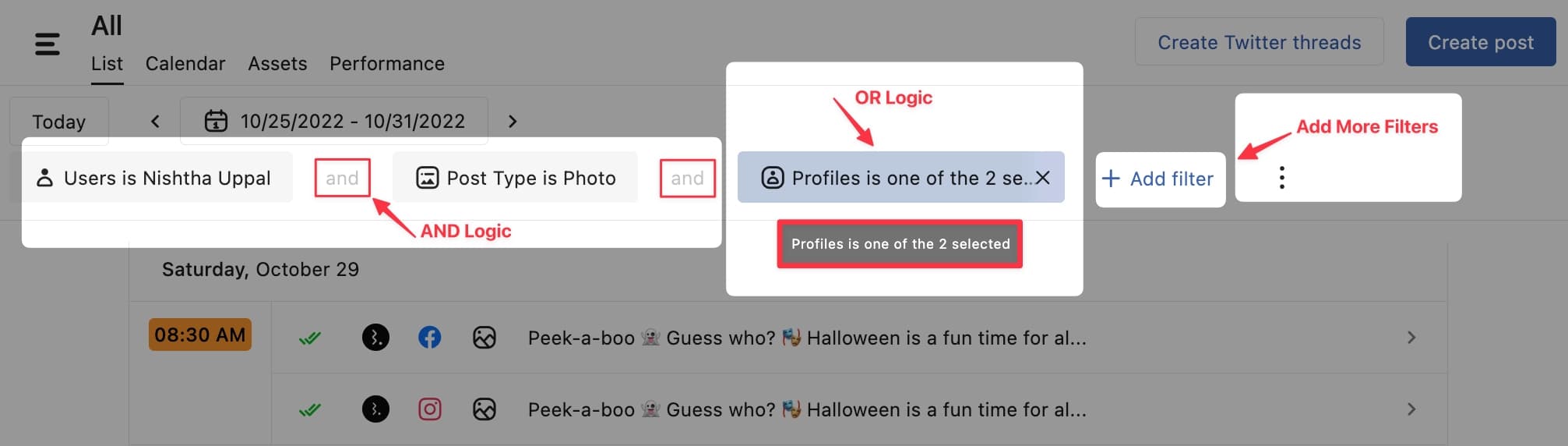This screenshot has width=1568, height=446.
Task: Remove the Profiles filter with X
Action: point(1043,178)
